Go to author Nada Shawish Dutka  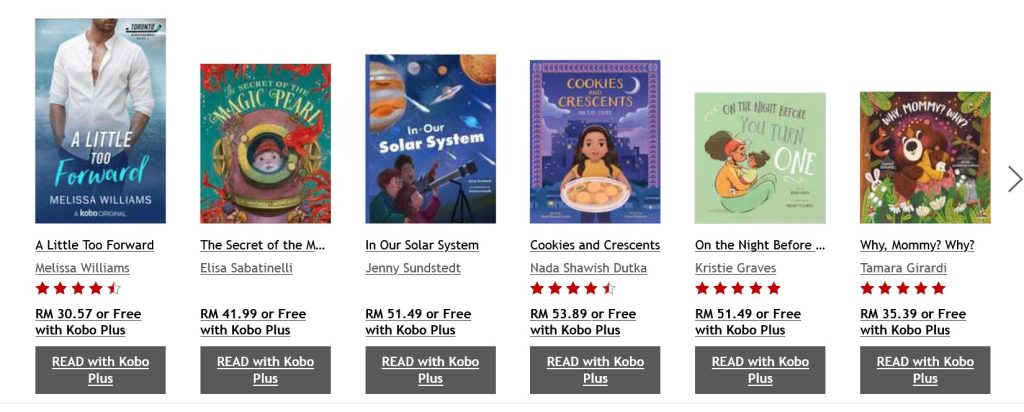click(588, 268)
